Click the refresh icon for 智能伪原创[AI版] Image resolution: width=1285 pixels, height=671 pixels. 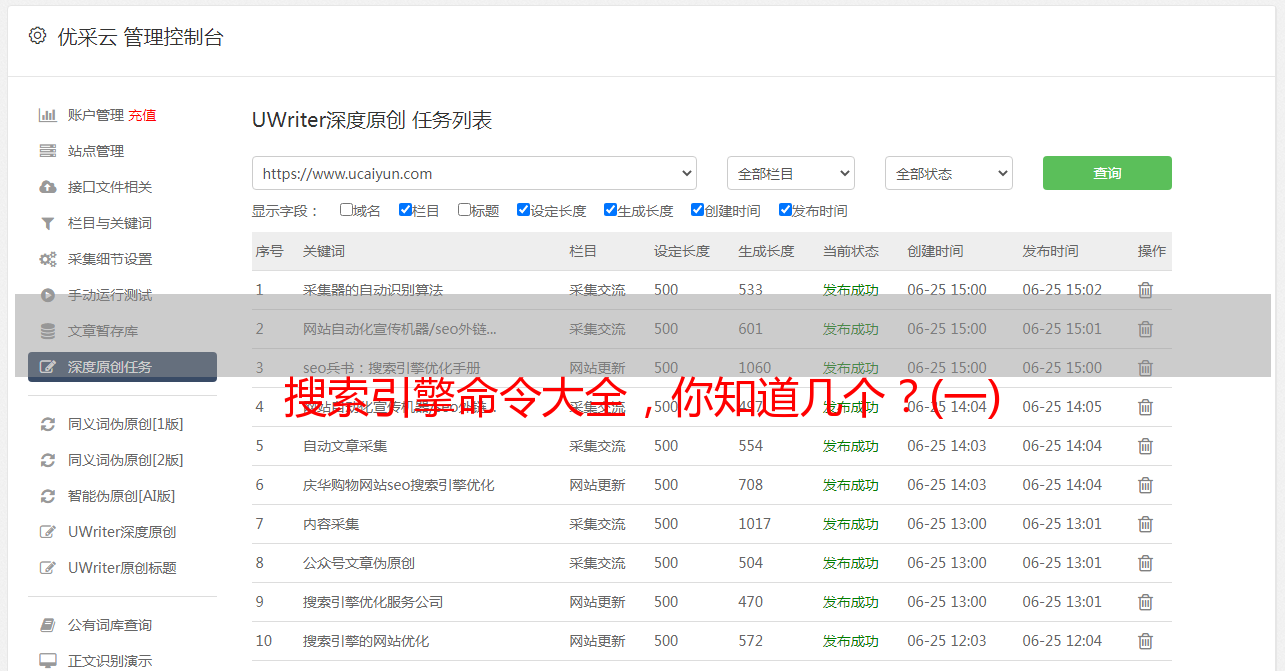pyautogui.click(x=47, y=496)
